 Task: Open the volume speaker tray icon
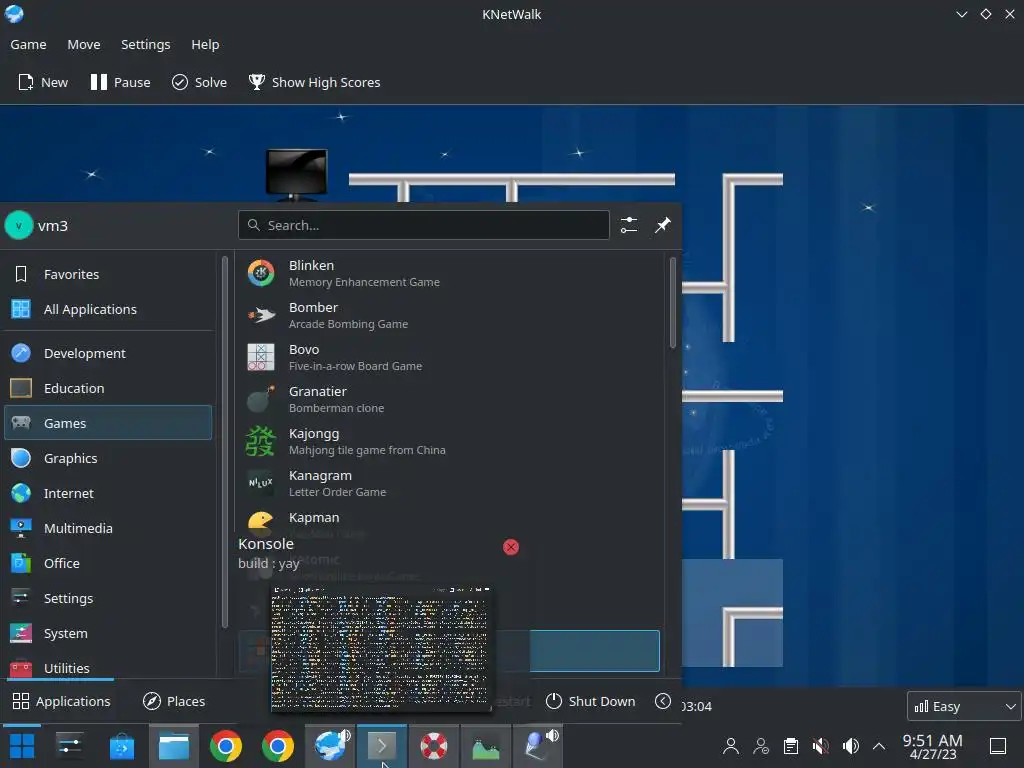pyautogui.click(x=850, y=746)
